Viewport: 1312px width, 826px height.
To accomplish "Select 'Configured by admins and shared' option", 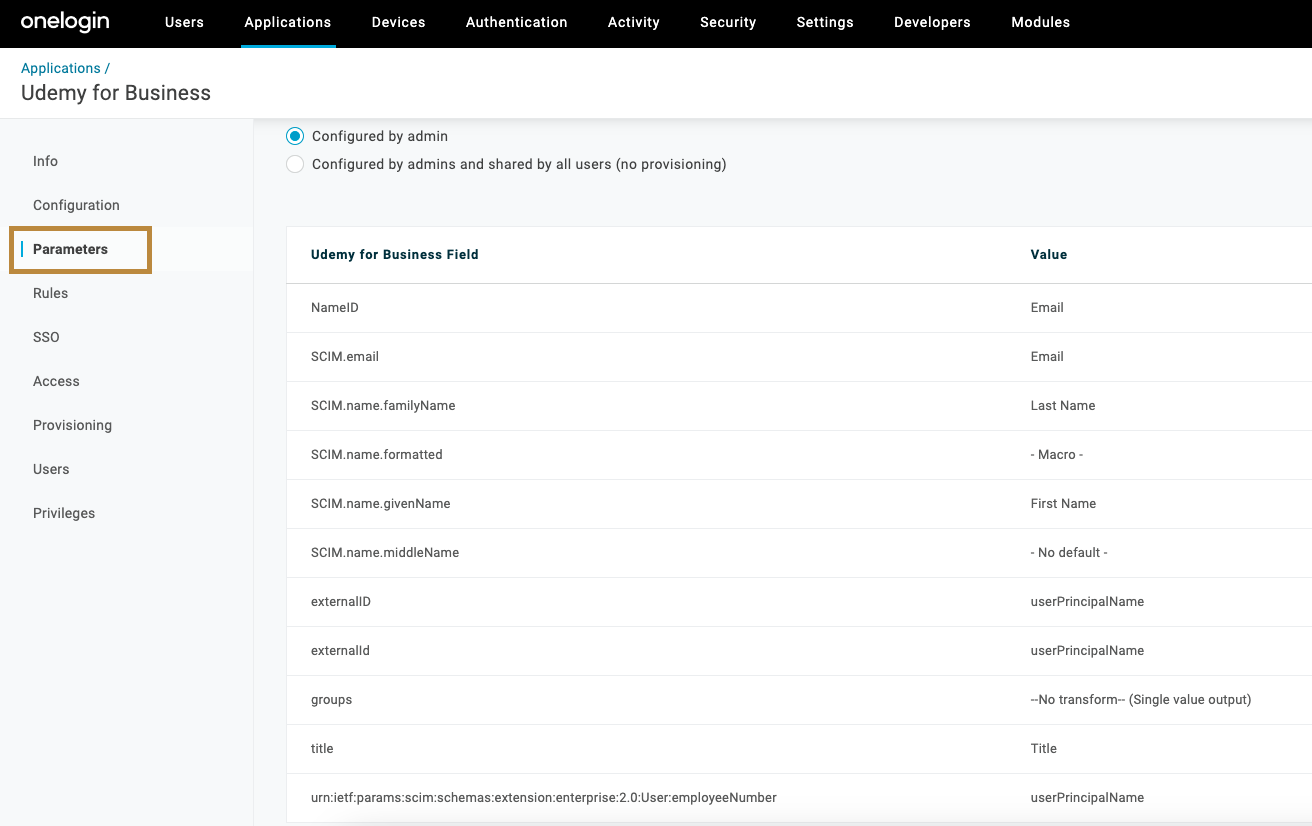I will coord(295,164).
